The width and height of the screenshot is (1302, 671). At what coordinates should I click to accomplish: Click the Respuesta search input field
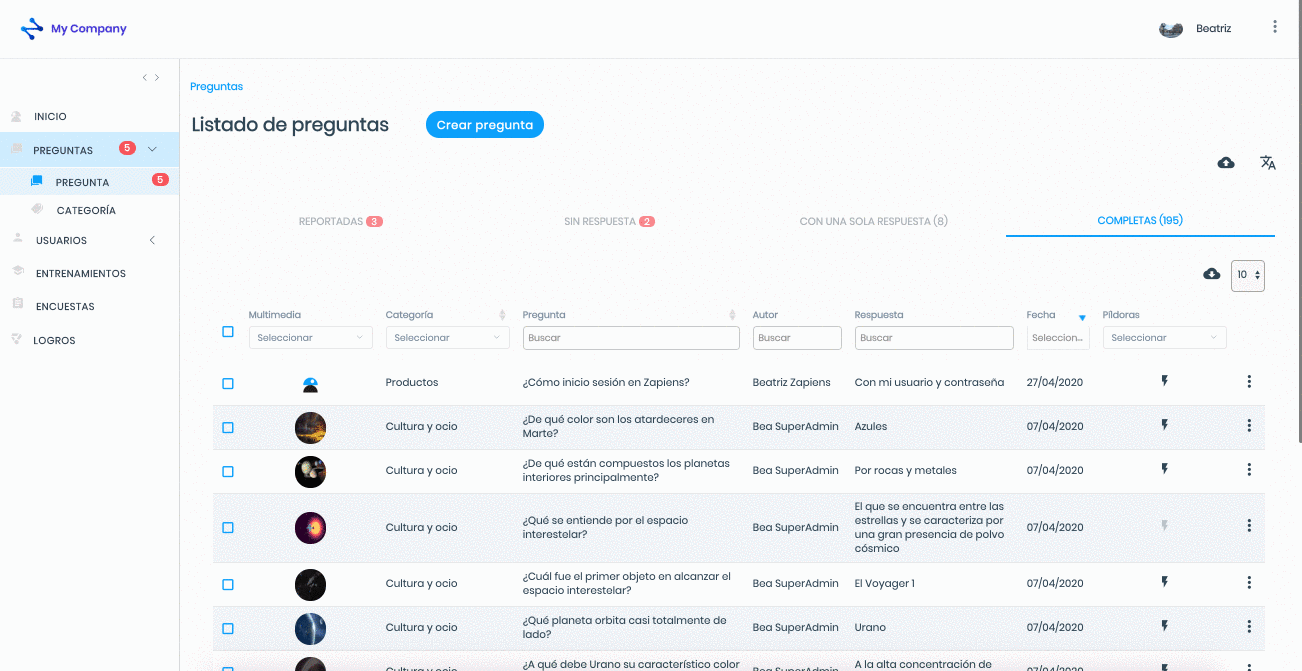pyautogui.click(x=934, y=338)
